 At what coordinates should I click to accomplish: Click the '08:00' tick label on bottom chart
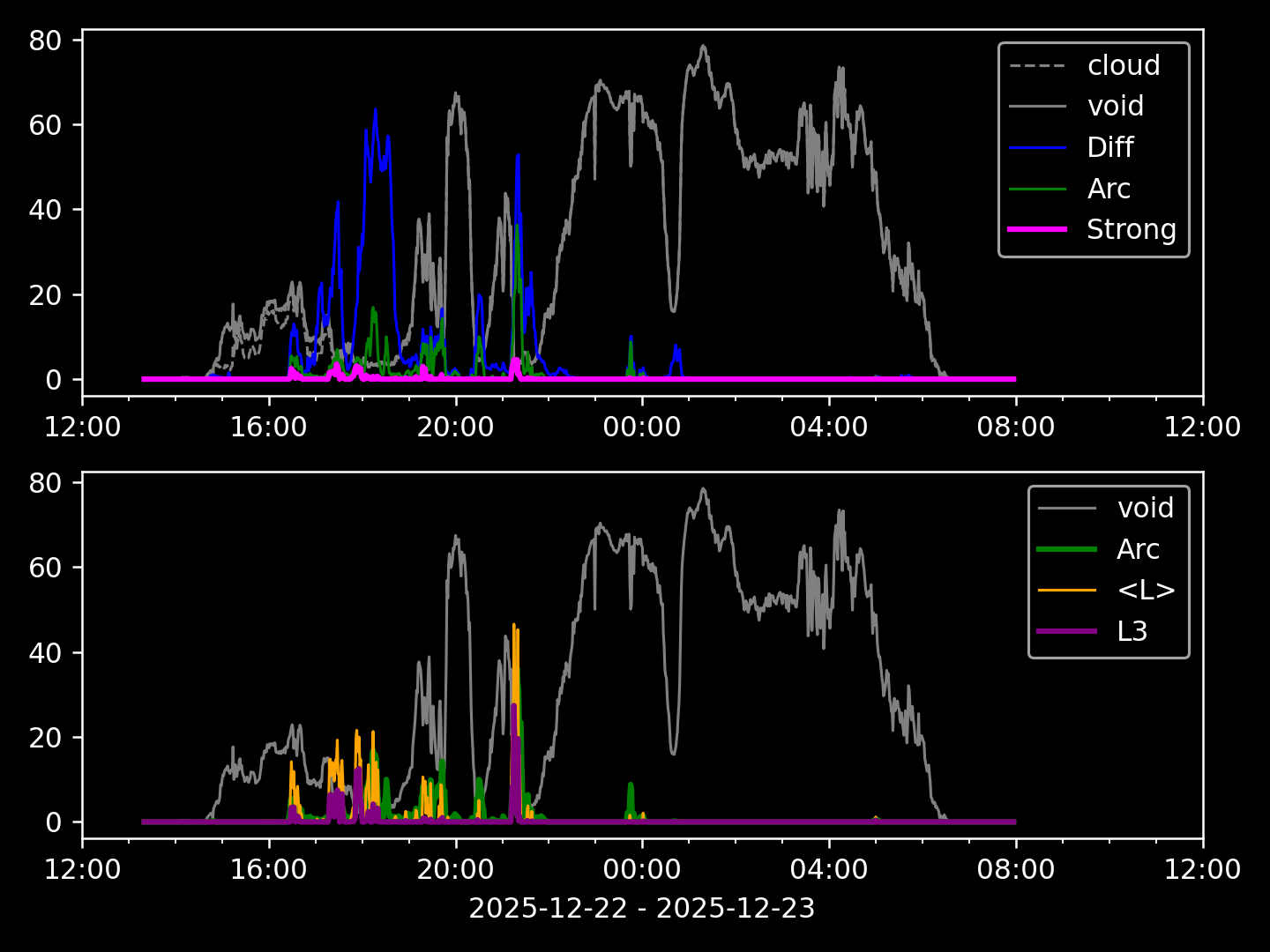(1015, 870)
